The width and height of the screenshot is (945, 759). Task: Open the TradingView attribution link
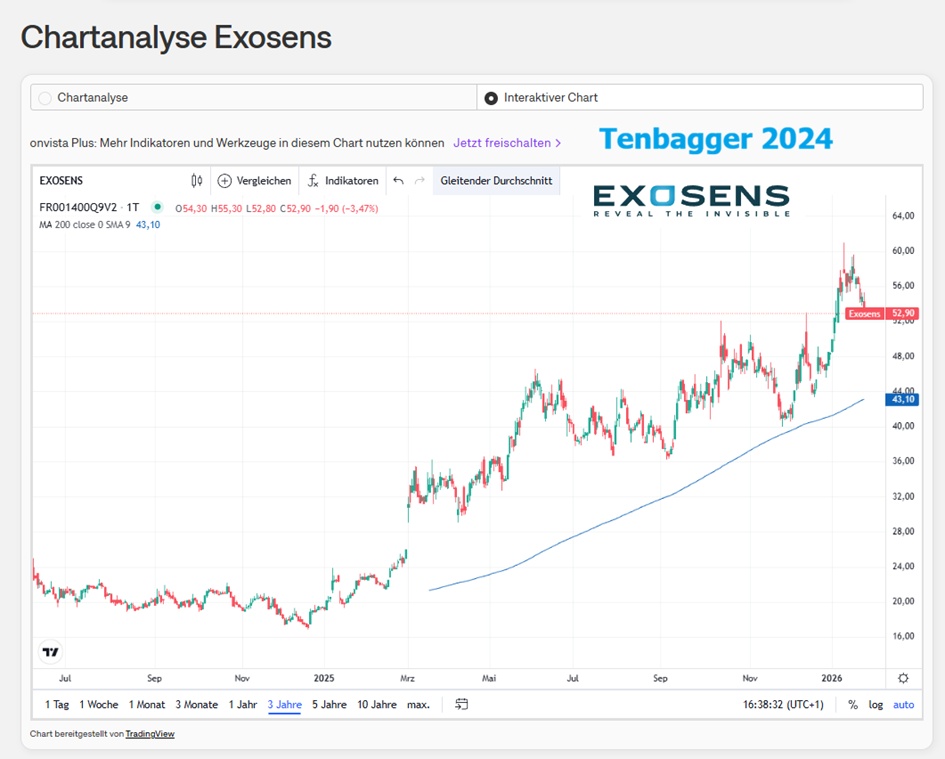[x=149, y=734]
